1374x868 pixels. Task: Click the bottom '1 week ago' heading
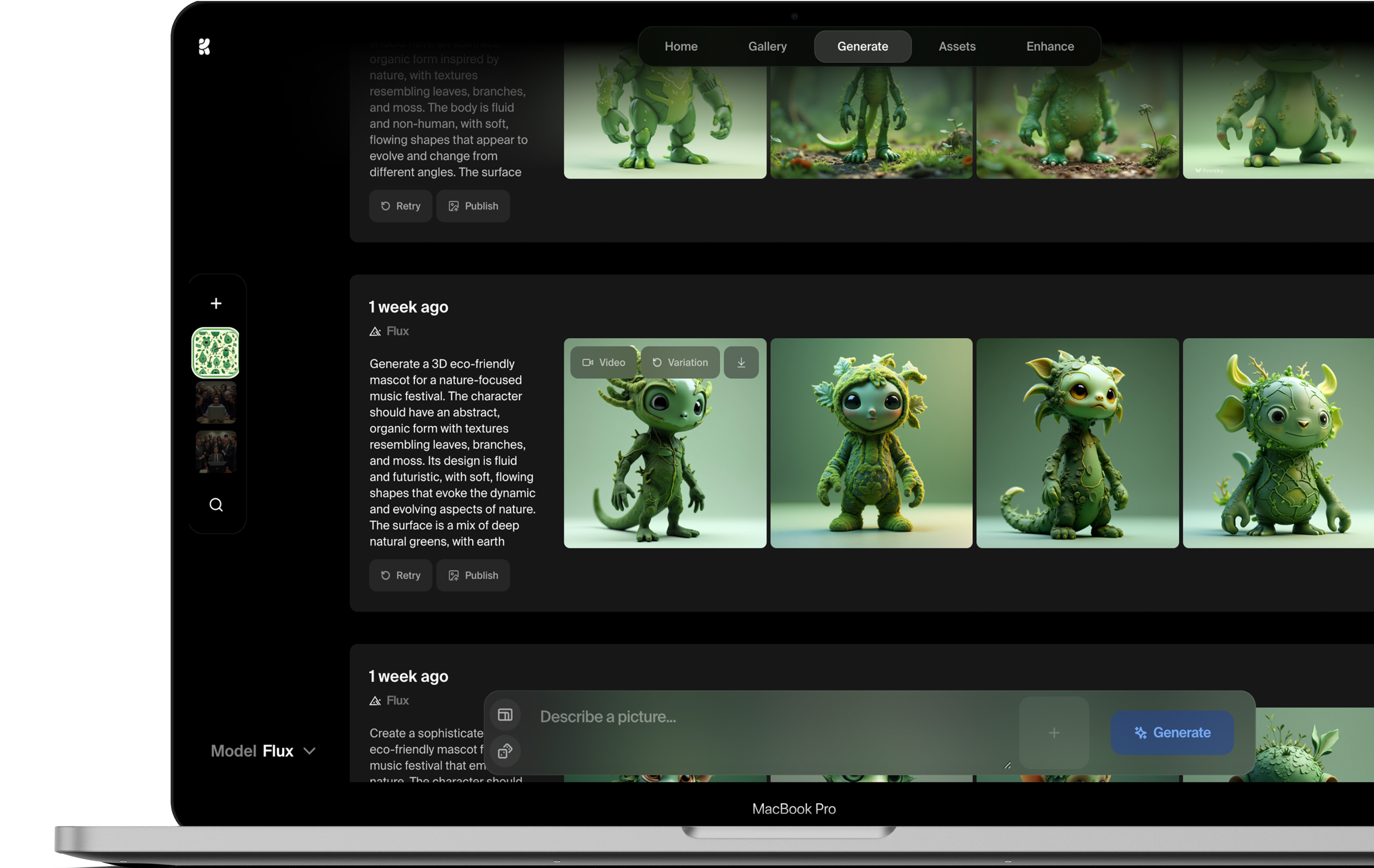point(409,676)
